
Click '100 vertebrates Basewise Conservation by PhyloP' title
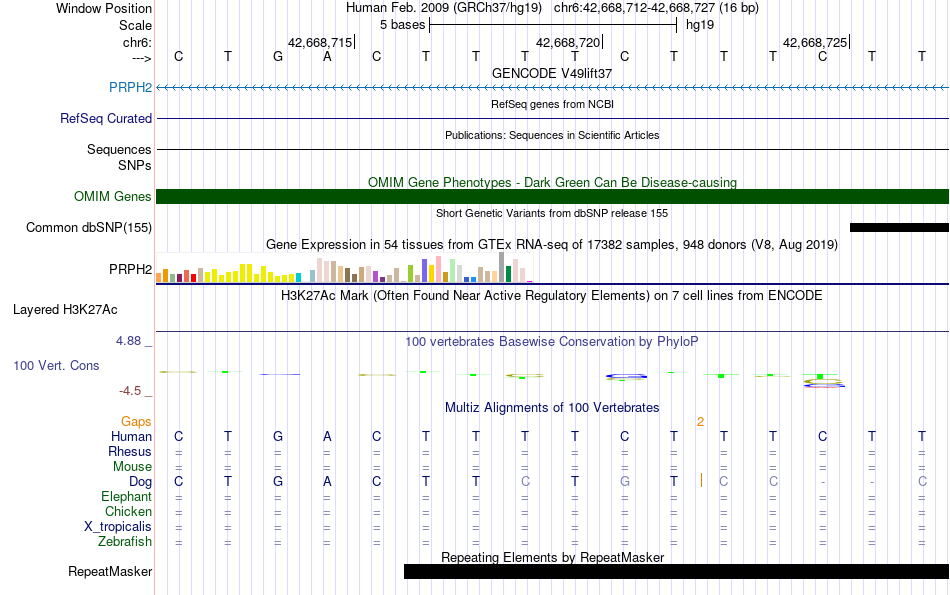552,342
